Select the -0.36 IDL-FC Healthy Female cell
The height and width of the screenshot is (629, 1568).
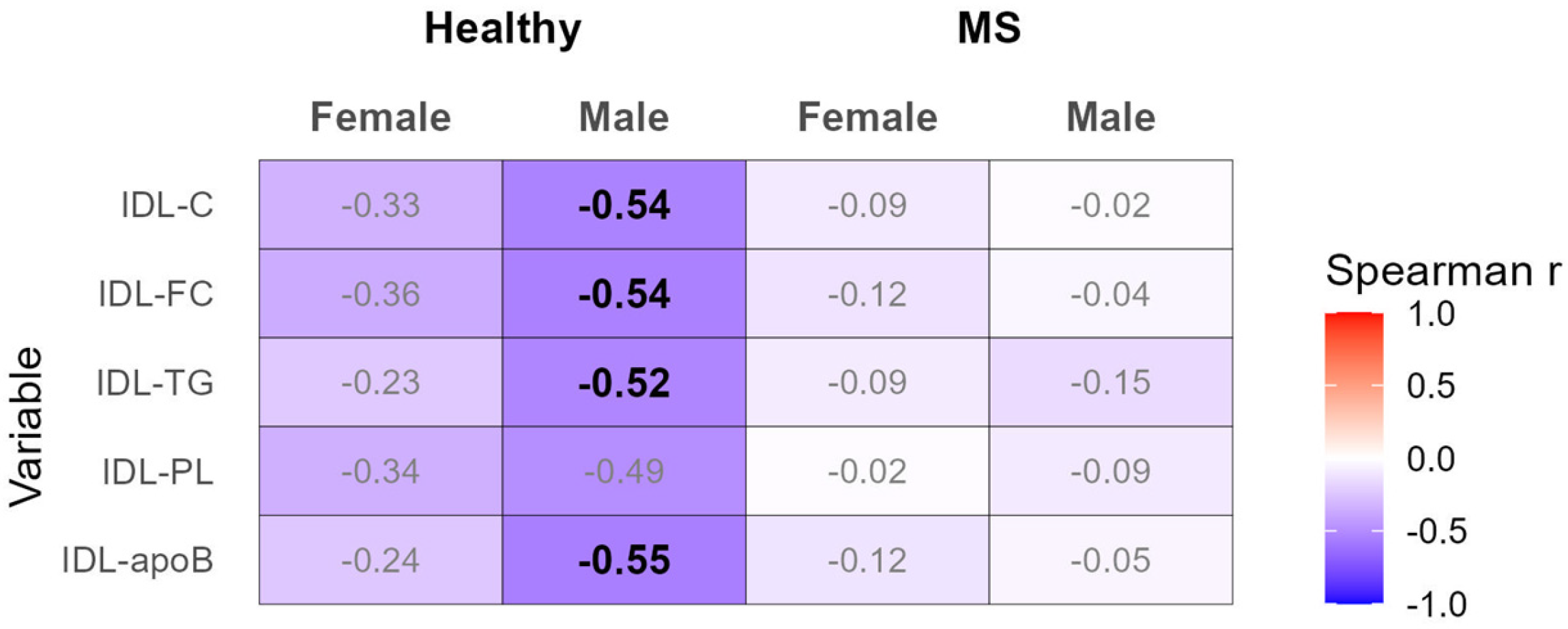(380, 294)
